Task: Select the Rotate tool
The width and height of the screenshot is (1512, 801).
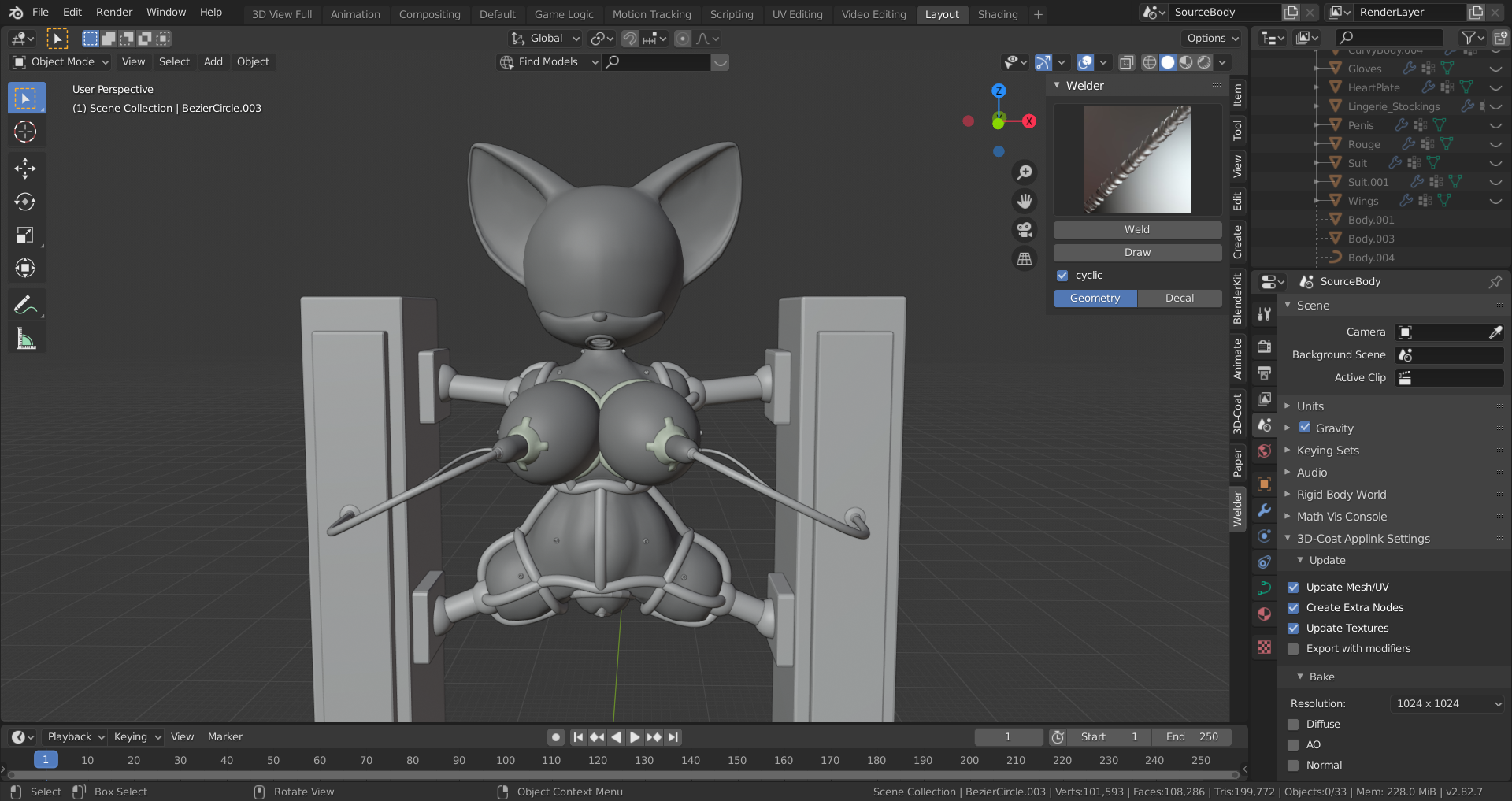Action: [25, 202]
